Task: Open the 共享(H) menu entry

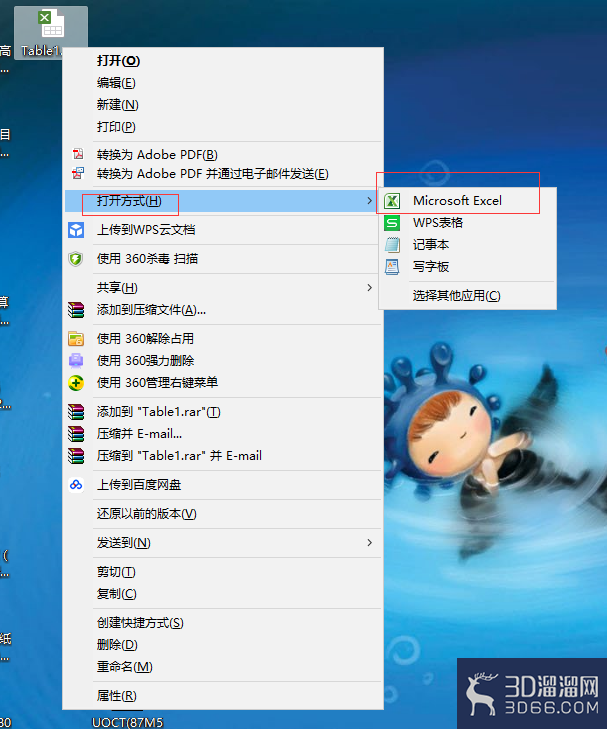Action: (x=223, y=288)
